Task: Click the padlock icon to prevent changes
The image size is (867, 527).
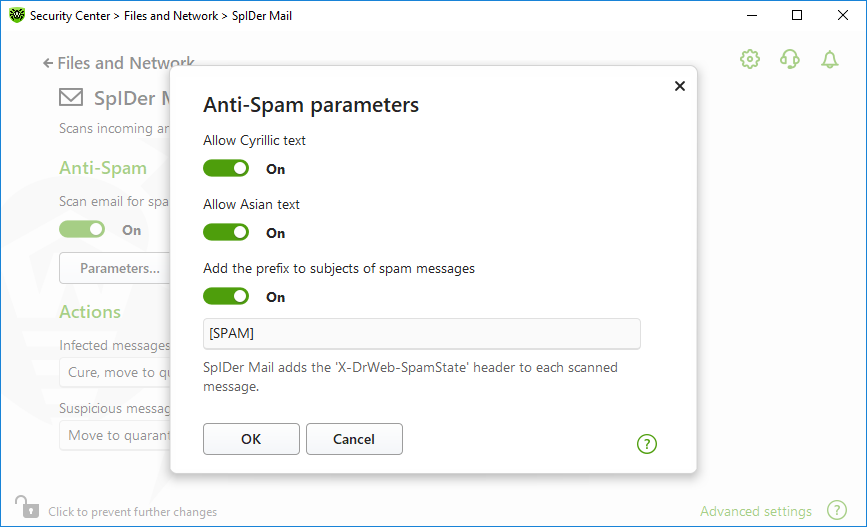Action: (27, 507)
